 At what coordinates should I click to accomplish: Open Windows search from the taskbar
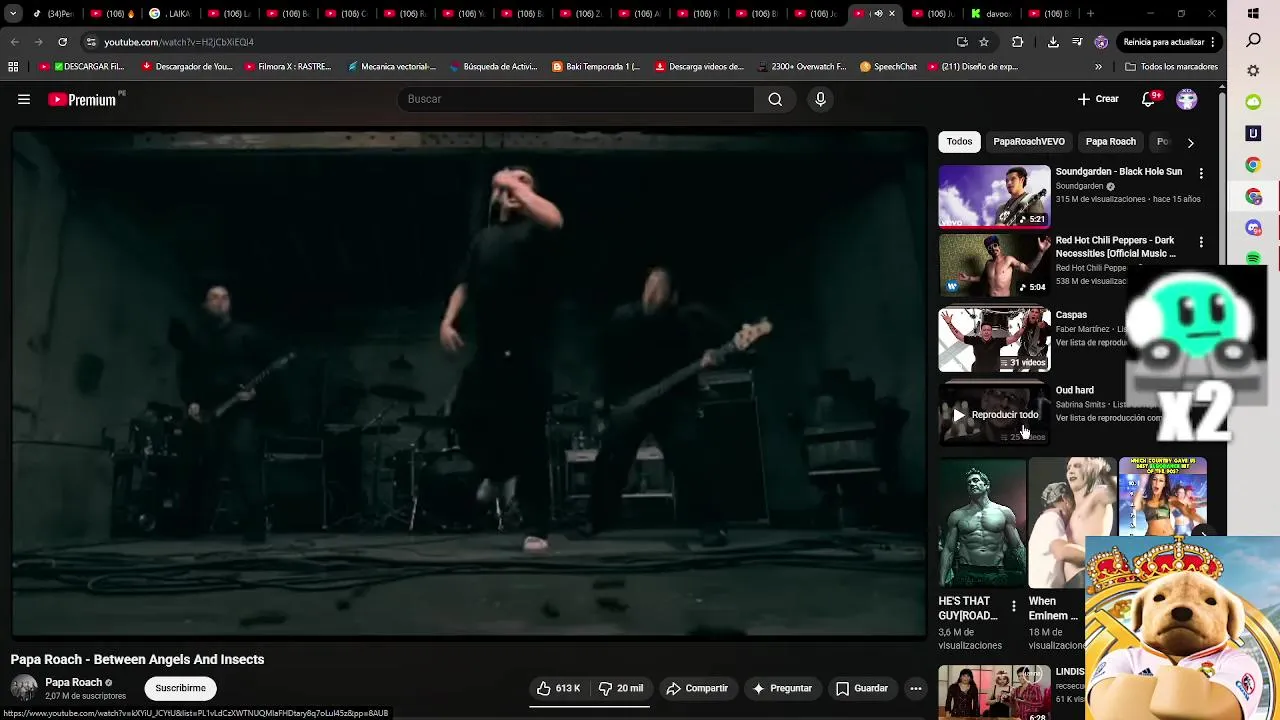(1253, 41)
